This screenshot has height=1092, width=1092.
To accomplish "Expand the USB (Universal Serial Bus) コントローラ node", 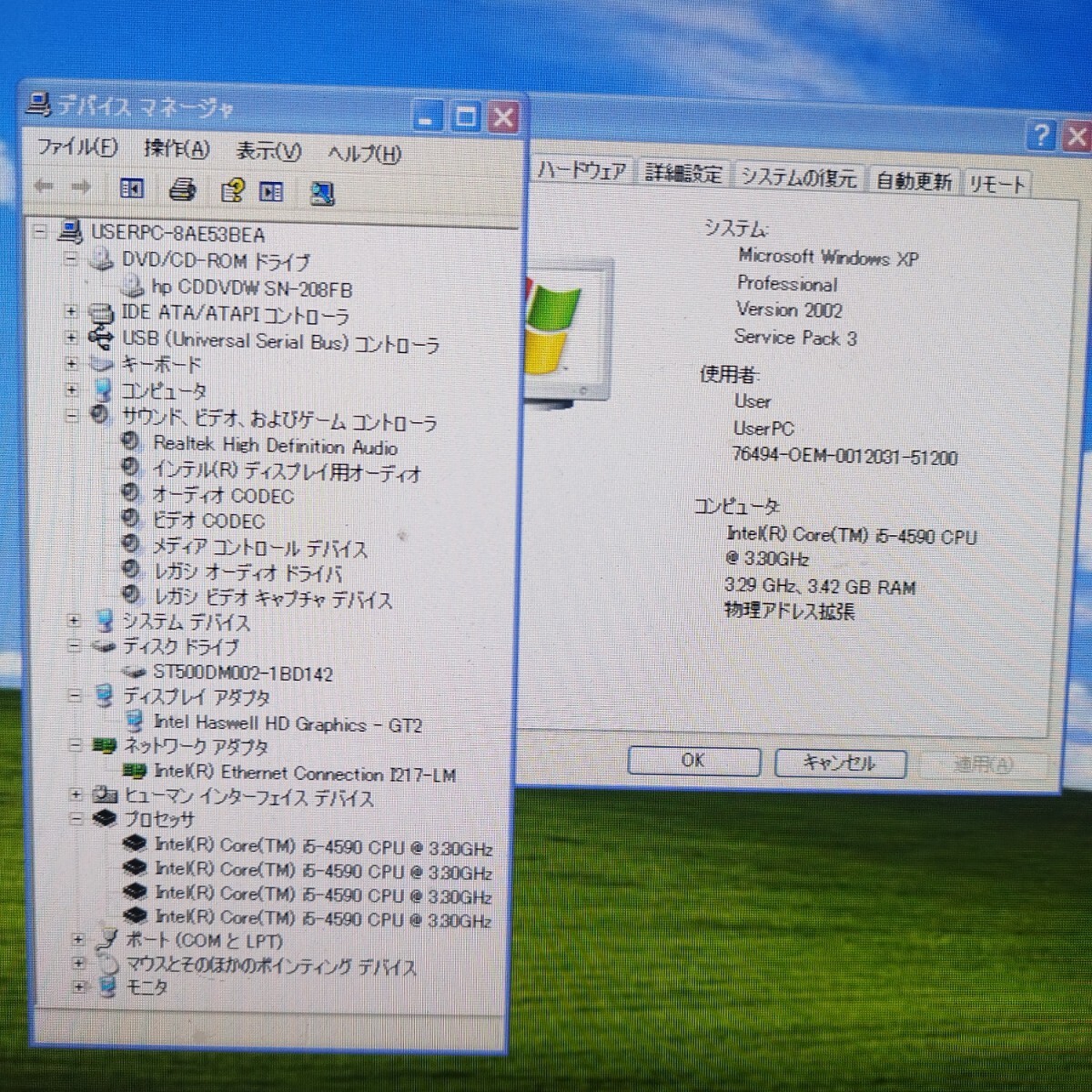I will (71, 338).
